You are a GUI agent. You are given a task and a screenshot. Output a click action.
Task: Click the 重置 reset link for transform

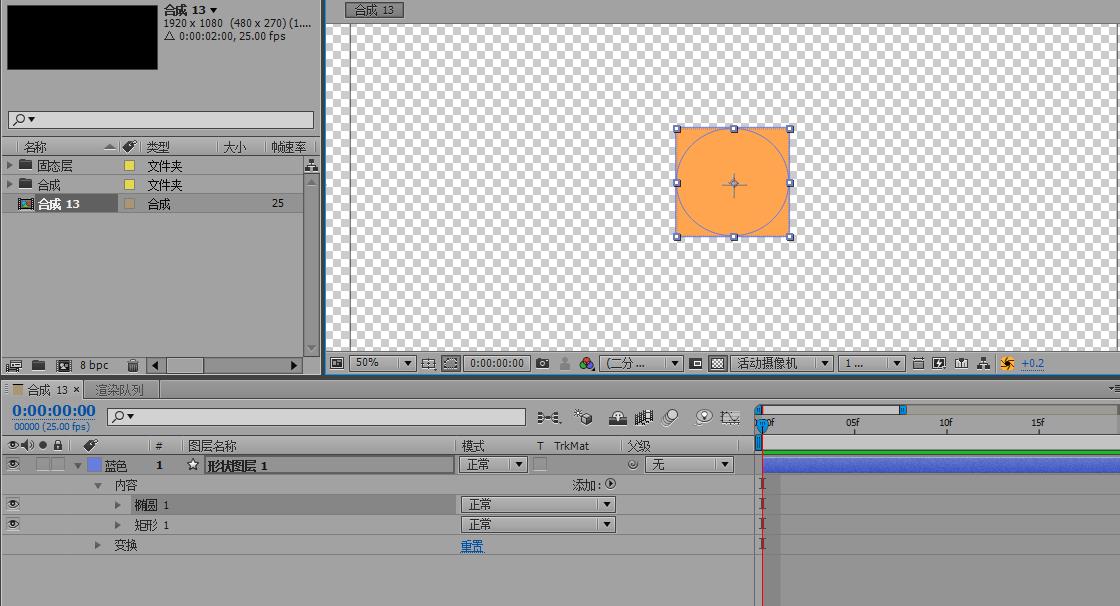click(x=472, y=546)
